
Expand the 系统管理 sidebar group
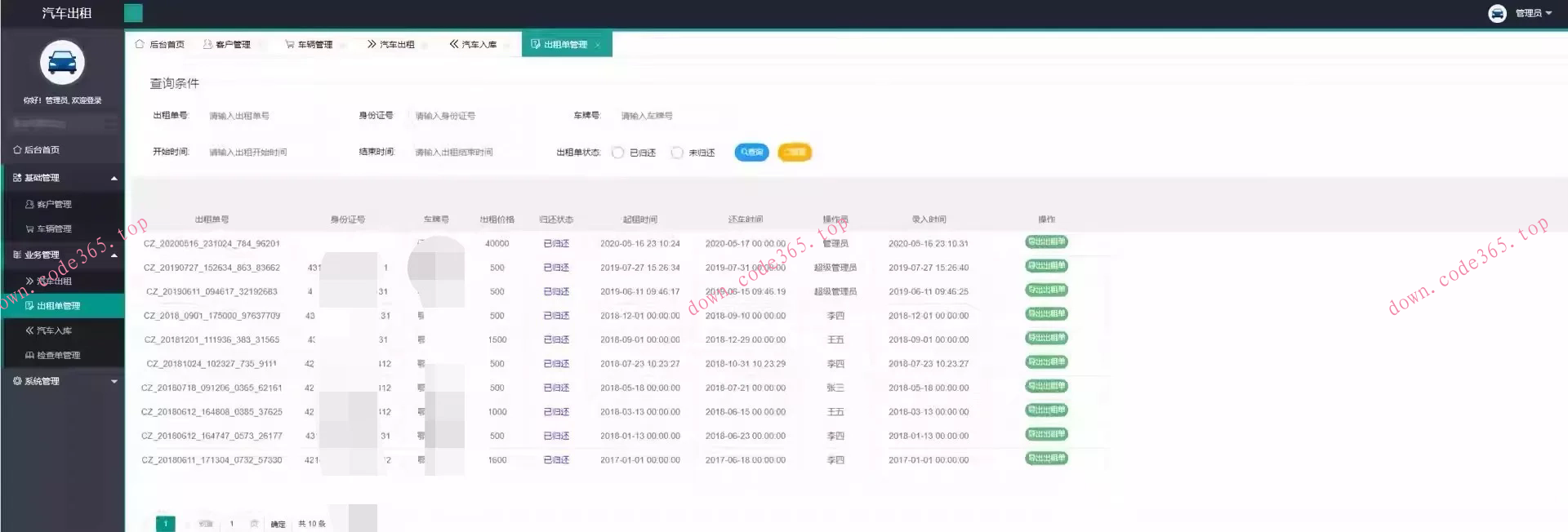click(62, 381)
